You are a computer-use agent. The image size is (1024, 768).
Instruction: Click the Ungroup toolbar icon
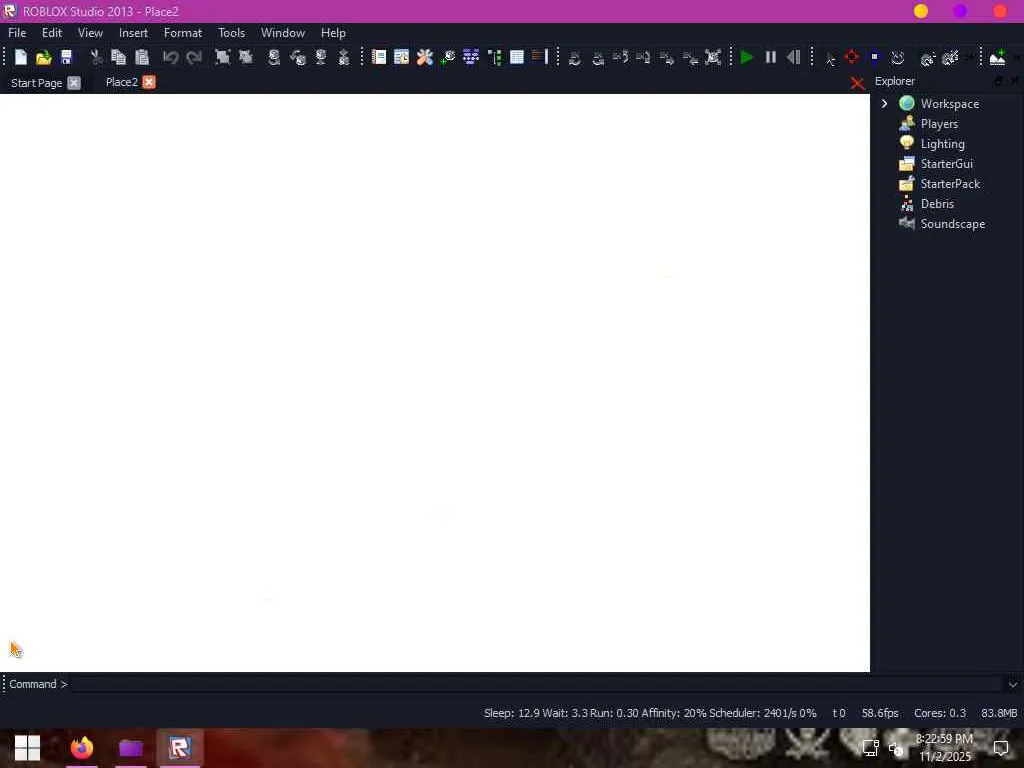tap(246, 57)
